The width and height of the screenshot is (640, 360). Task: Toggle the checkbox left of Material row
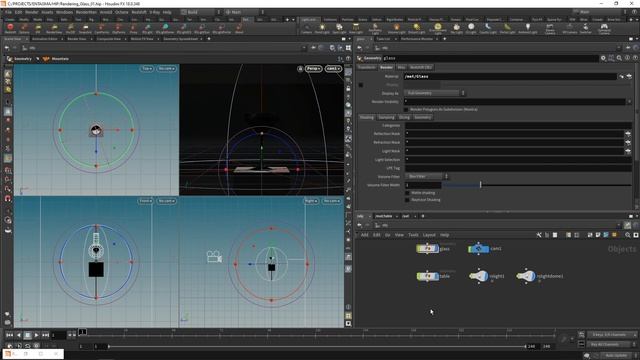coord(361,85)
